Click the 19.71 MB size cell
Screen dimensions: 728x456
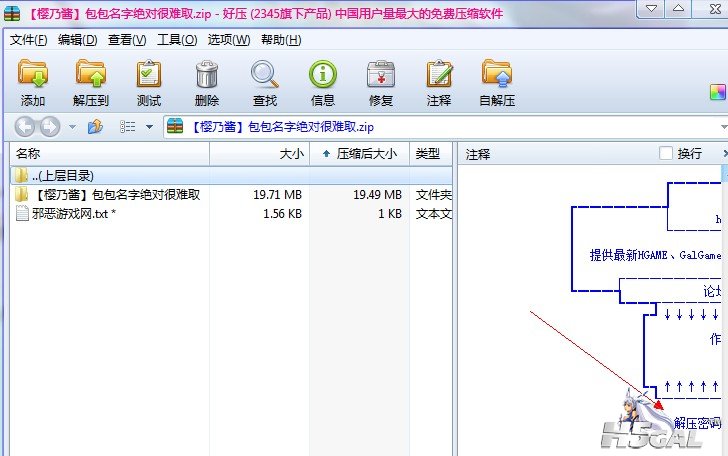tap(277, 194)
